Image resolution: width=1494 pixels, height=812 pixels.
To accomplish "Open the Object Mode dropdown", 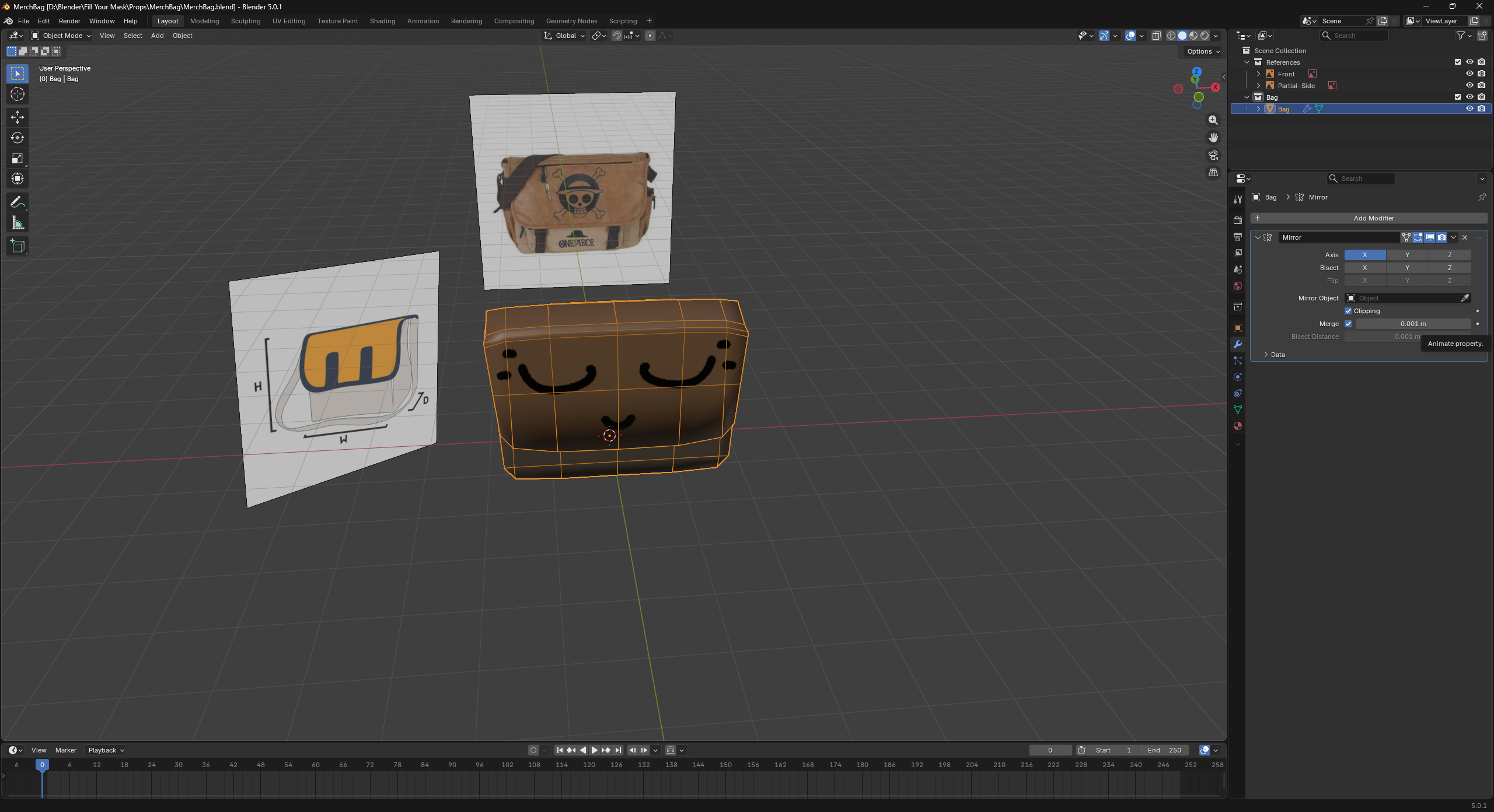I will tap(61, 36).
